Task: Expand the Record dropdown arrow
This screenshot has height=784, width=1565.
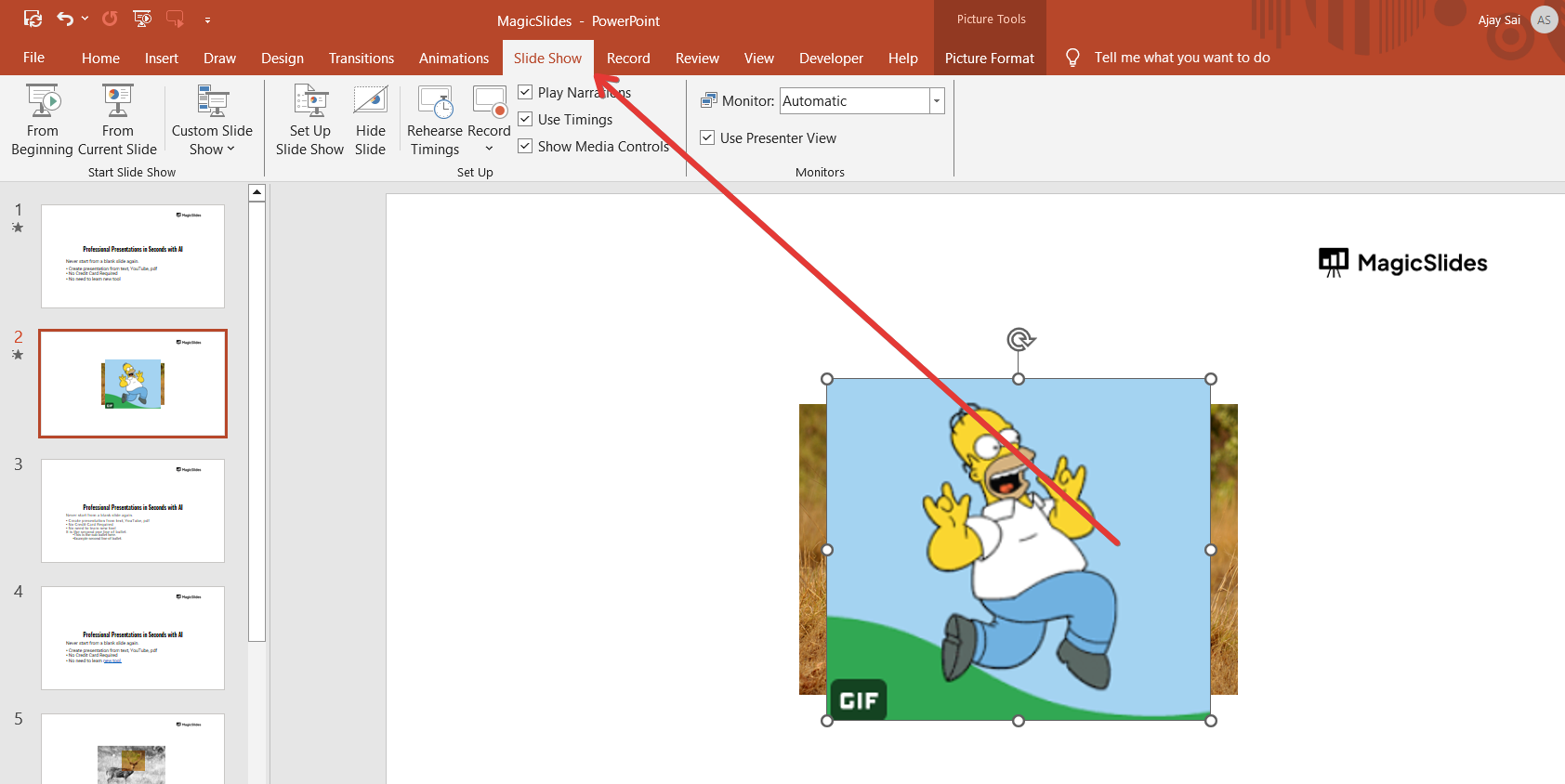Action: [489, 149]
